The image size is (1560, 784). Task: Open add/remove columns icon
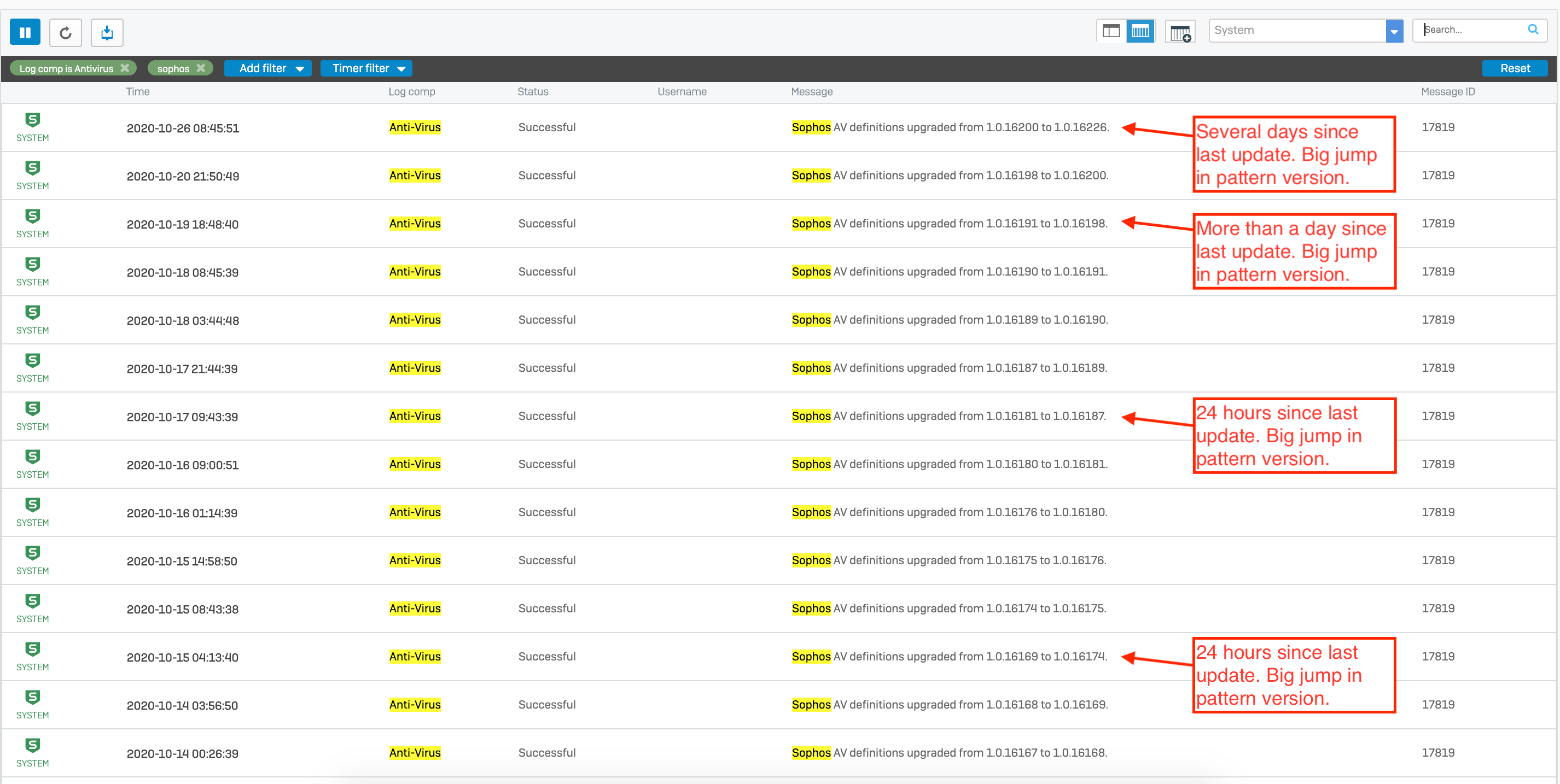(1180, 33)
